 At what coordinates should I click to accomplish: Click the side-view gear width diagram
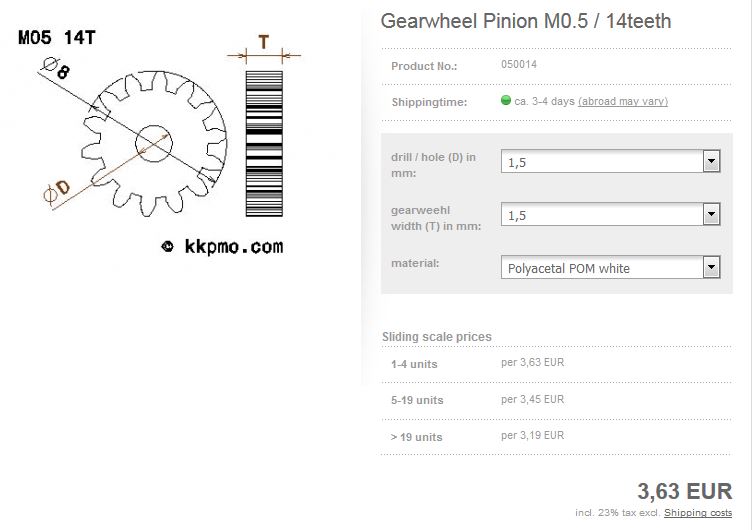(264, 143)
